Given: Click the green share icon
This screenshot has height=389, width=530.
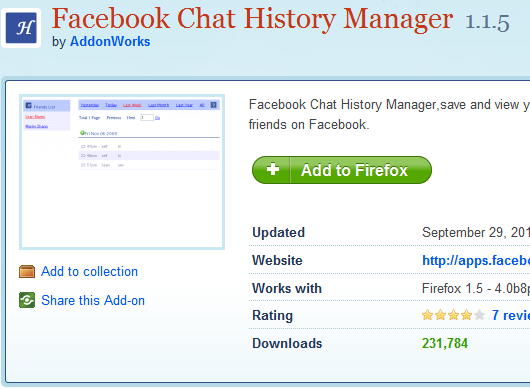Looking at the screenshot, I should 27,300.
